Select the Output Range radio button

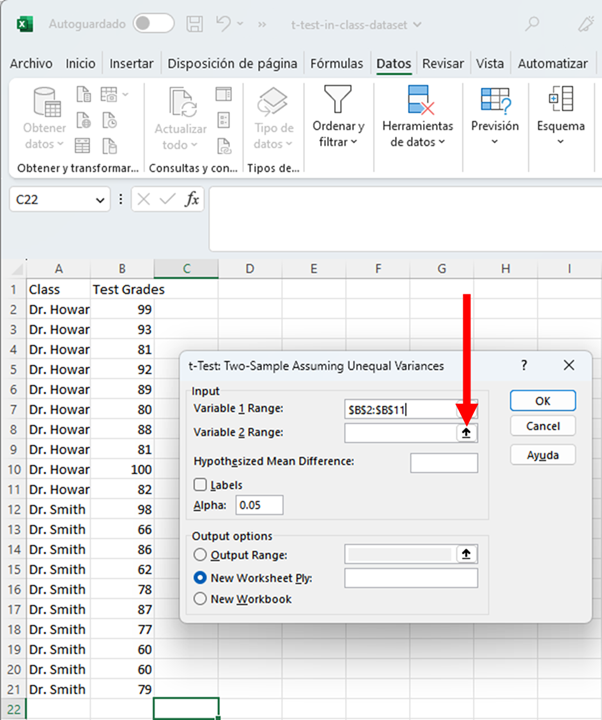point(201,555)
